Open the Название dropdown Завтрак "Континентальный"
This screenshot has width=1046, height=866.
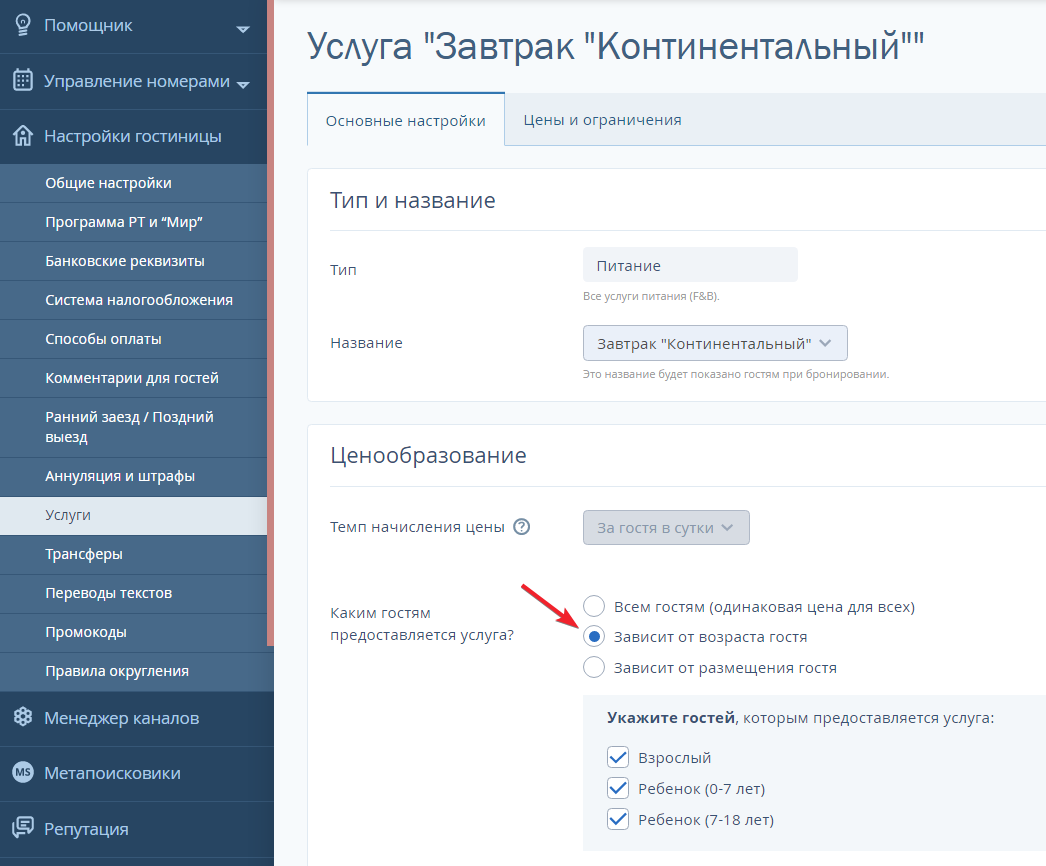pyautogui.click(x=715, y=343)
